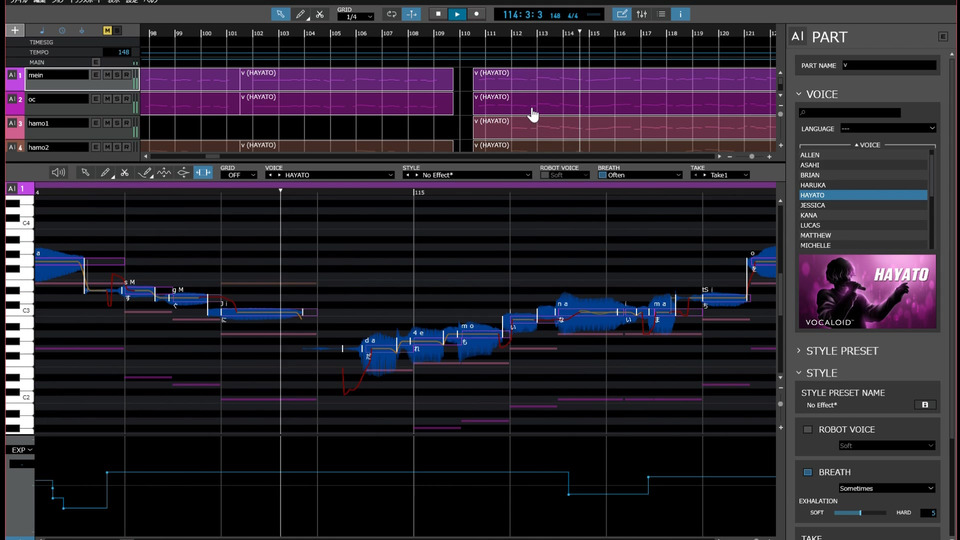Mute the mein track

(106, 75)
